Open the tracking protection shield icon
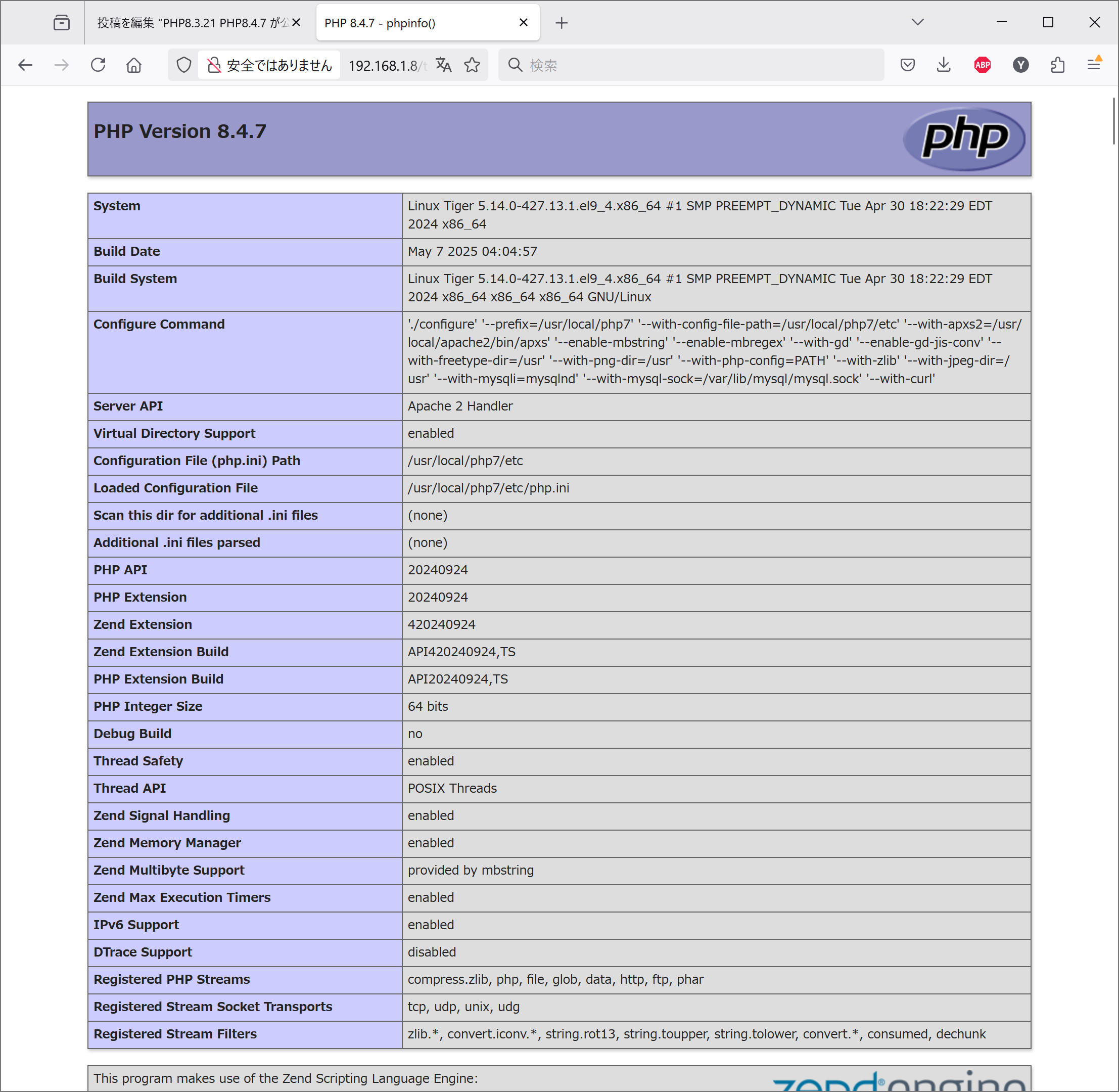This screenshot has width=1119, height=1092. pyautogui.click(x=183, y=65)
